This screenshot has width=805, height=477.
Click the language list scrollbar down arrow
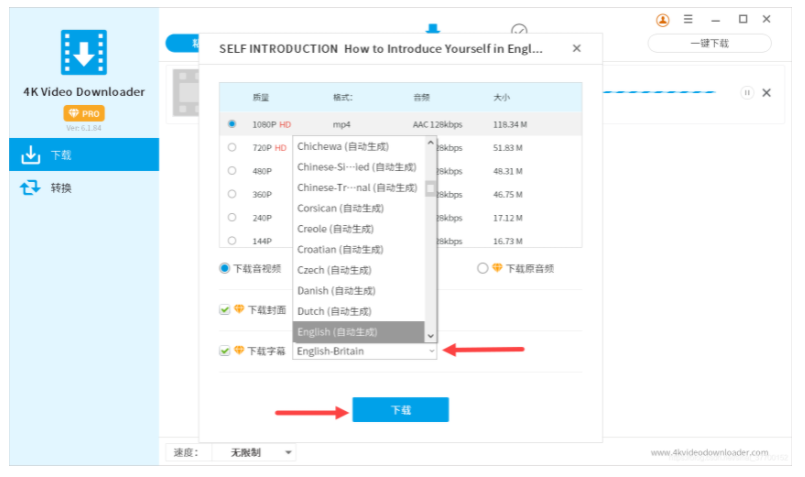click(431, 337)
